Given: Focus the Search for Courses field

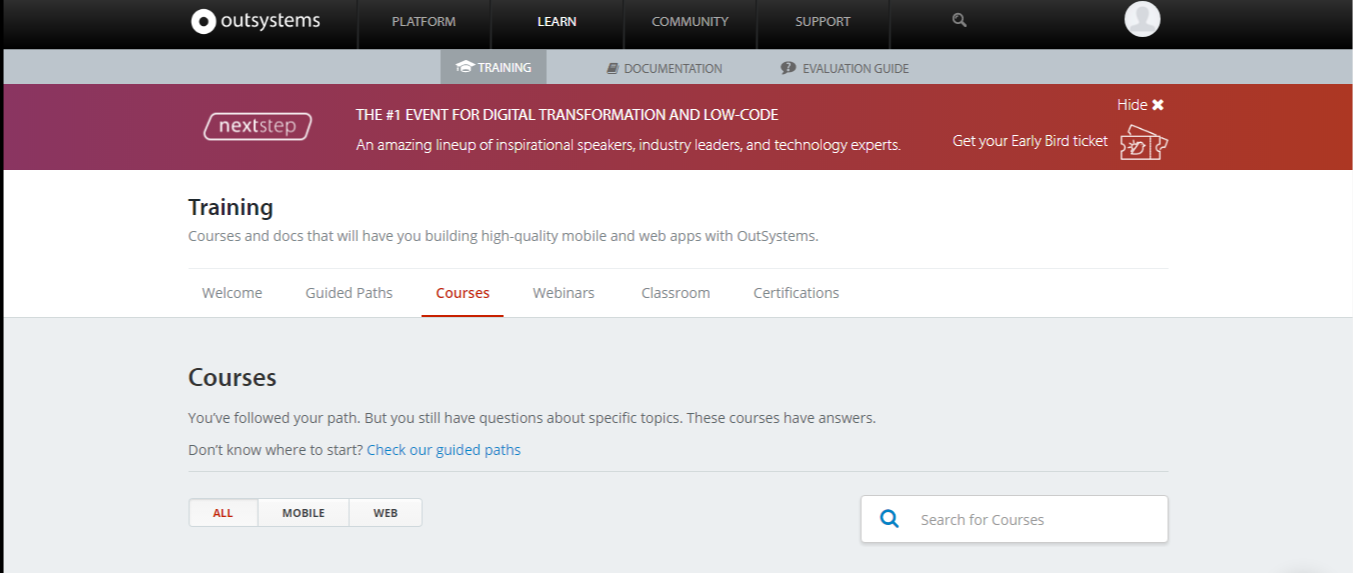Looking at the screenshot, I should [1014, 520].
